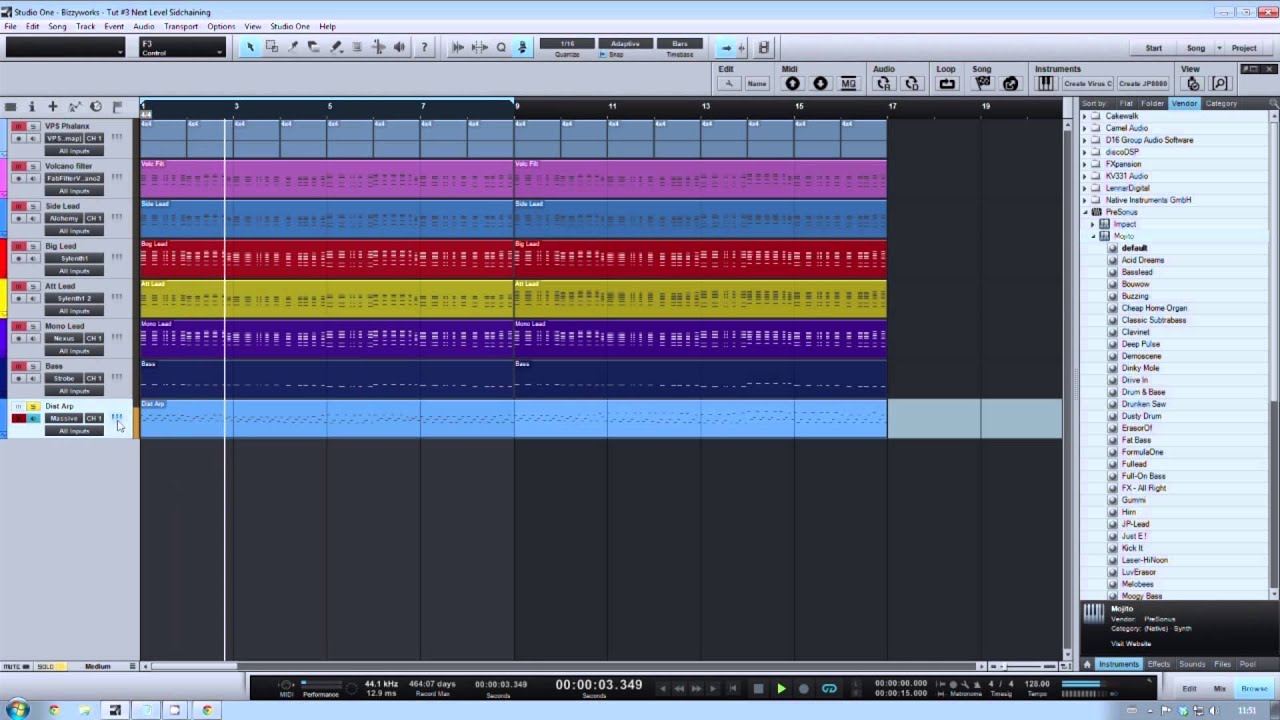Select the Listen speaker tool
This screenshot has height=720, width=1280.
click(x=400, y=47)
